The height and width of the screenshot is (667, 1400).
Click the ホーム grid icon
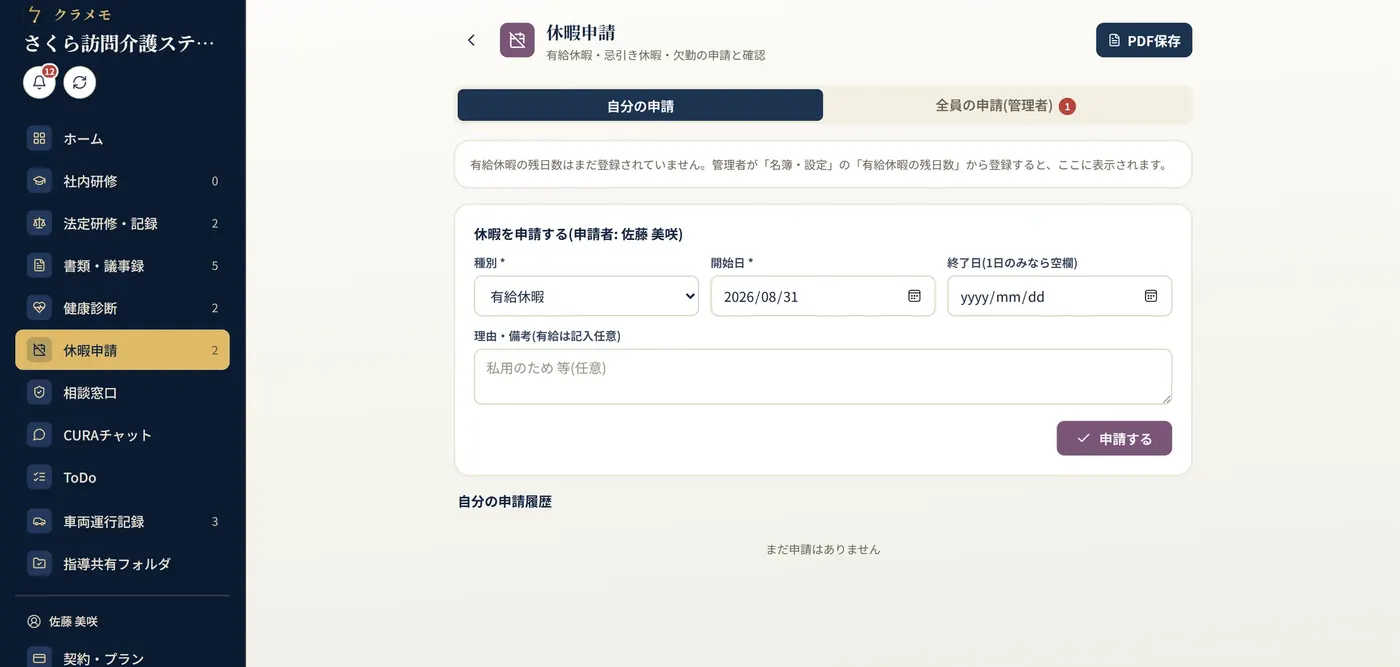click(x=39, y=139)
